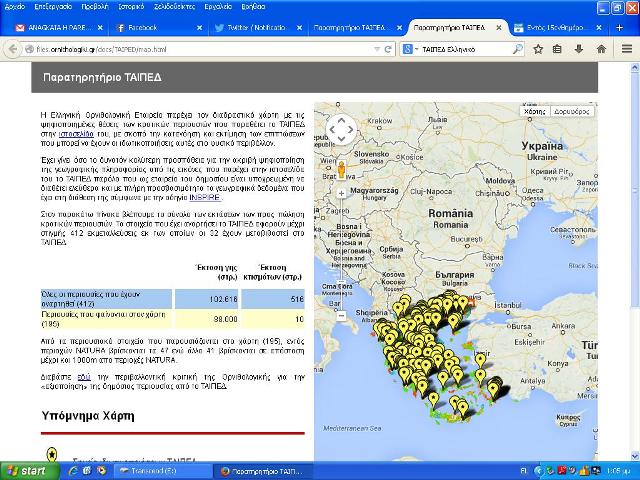Zoom out with the map minus button
Viewport: 640px width, 480px height.
coord(341,314)
